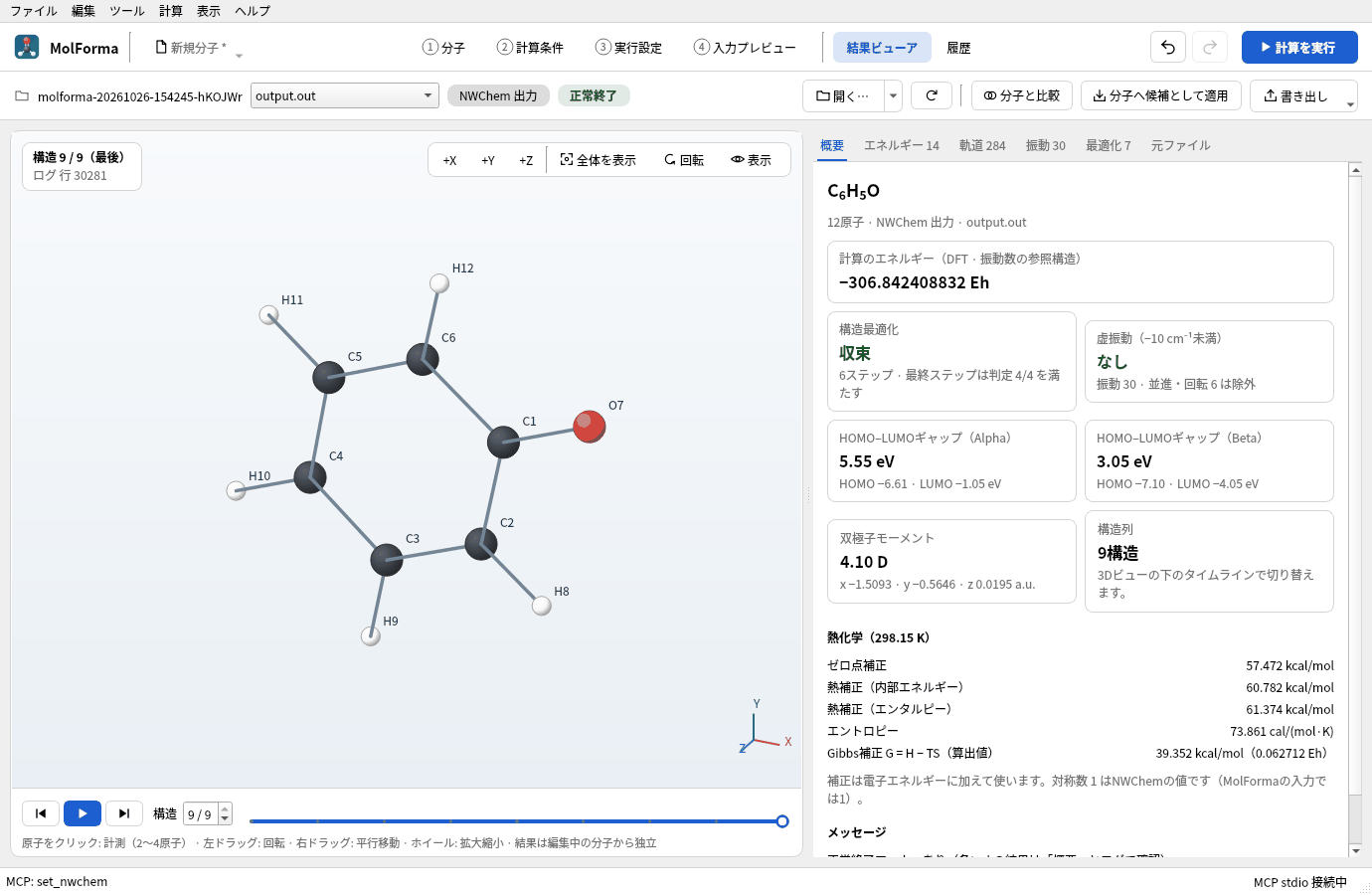Screen dimensions: 1372x895
Task: Open the output.out file dropdown
Action: [345, 95]
